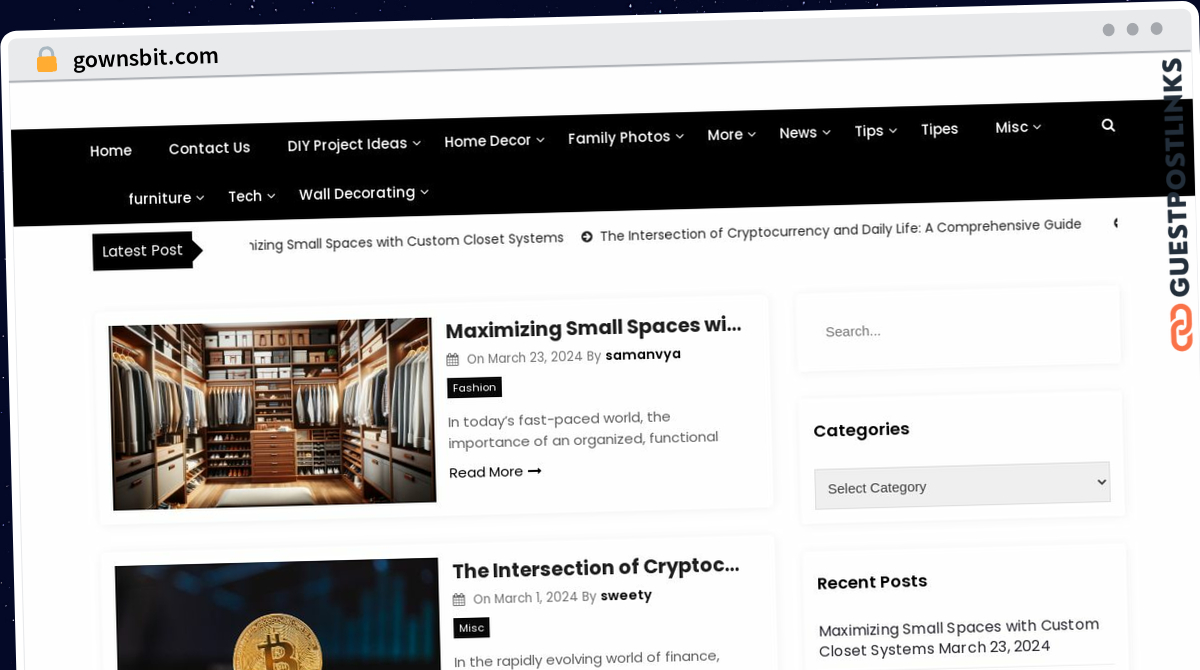Open the Home Decor menu
Image resolution: width=1200 pixels, height=670 pixels.
(487, 141)
